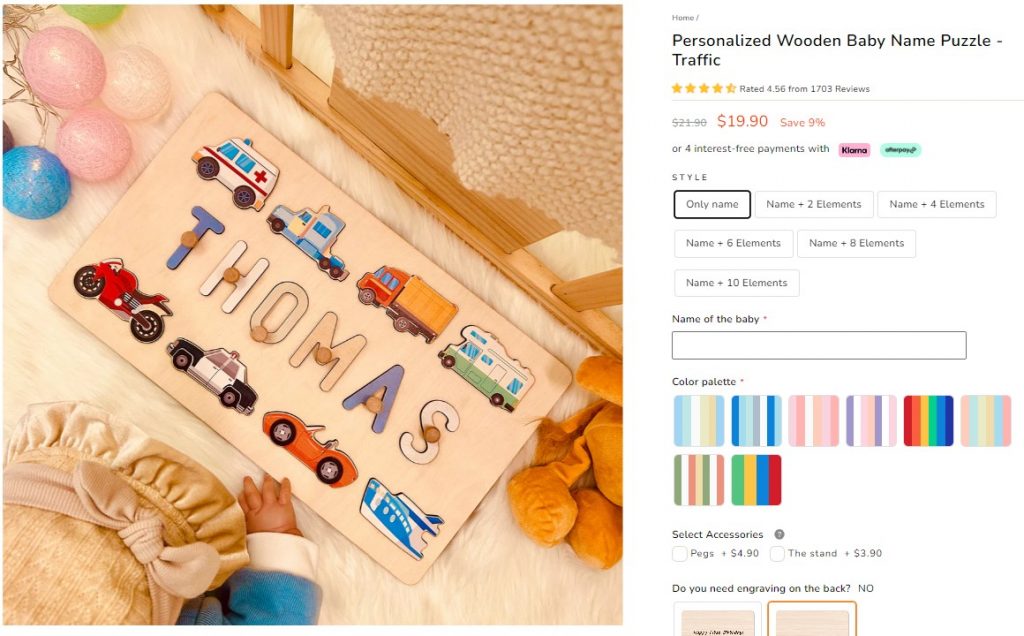The height and width of the screenshot is (636, 1024).
Task: Open the Select Accessories help question mark
Action: (779, 534)
